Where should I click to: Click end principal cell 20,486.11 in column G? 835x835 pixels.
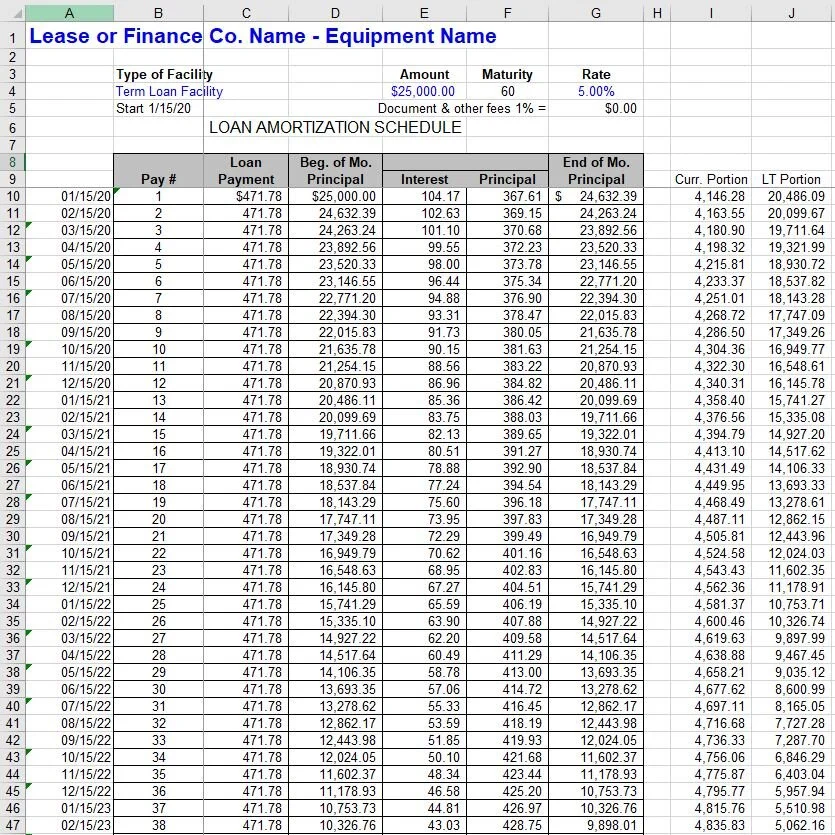596,383
